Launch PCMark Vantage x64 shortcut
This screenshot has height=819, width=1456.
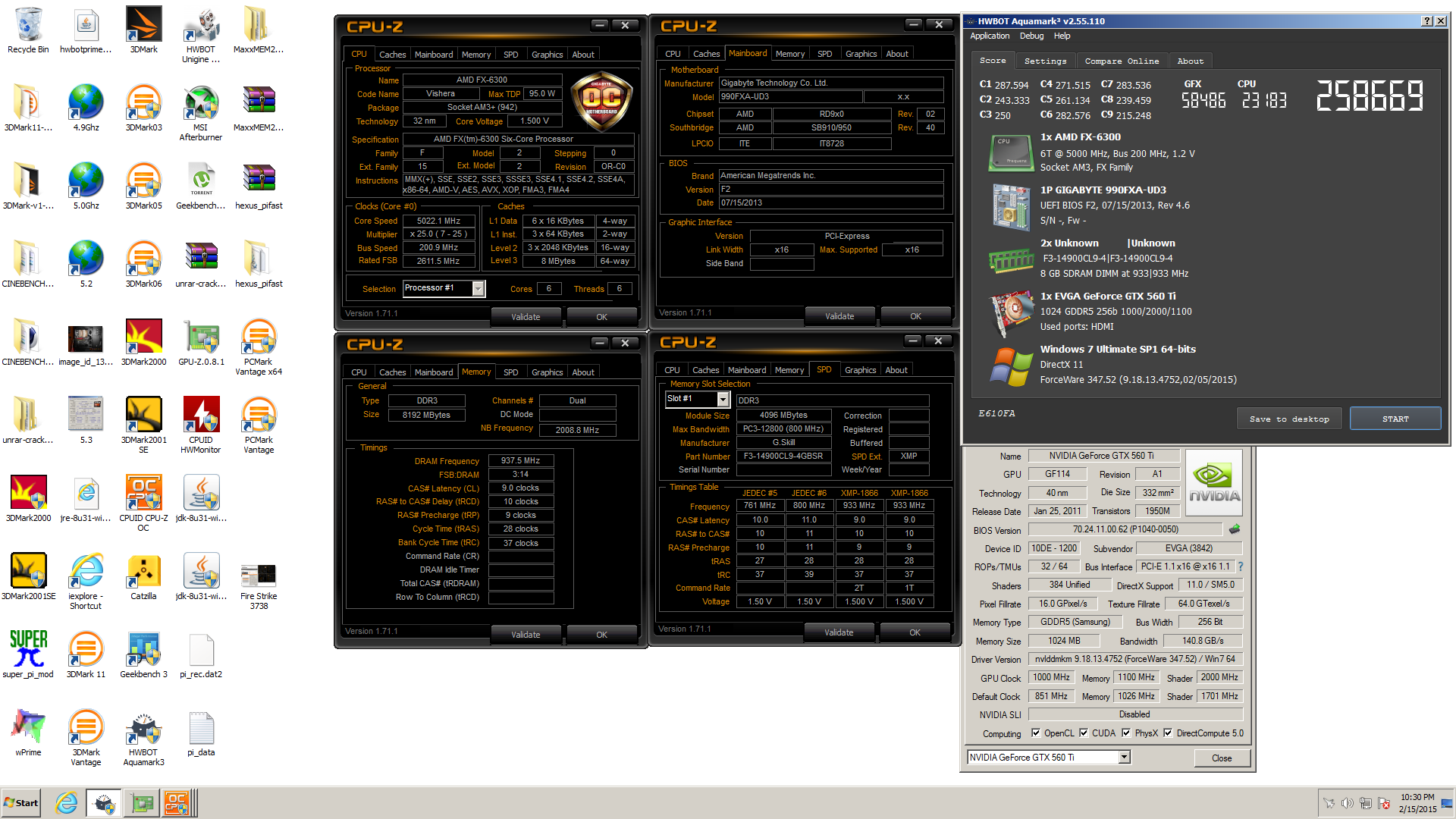(x=259, y=347)
